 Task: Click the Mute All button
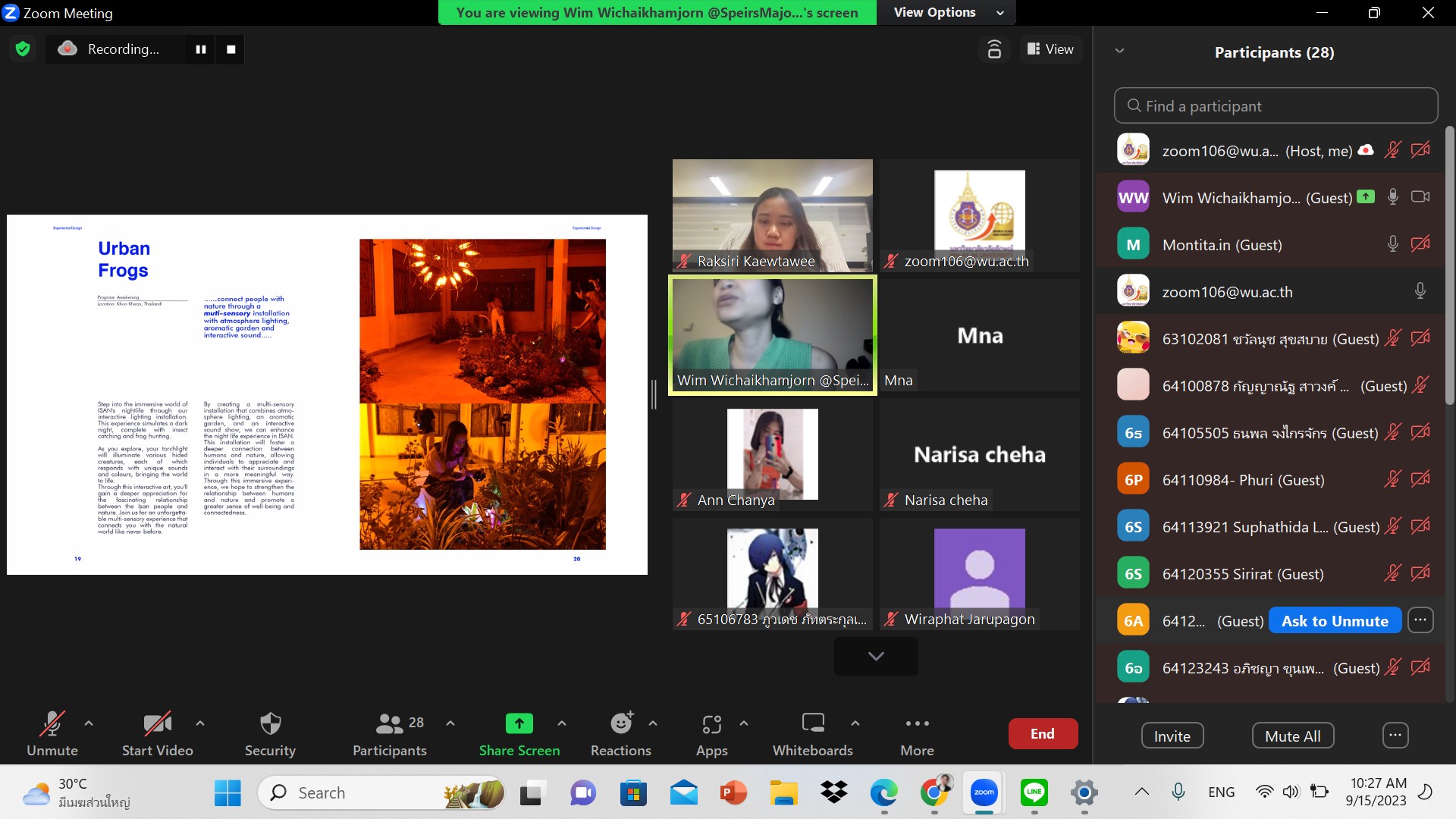(x=1292, y=736)
